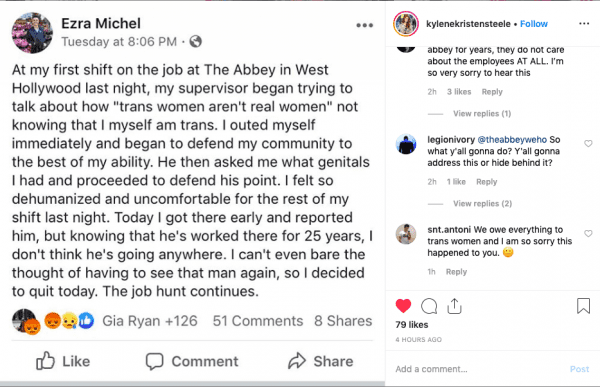Image resolution: width=600 pixels, height=387 pixels.
Task: Reply to snt.antoni's comment
Action: tap(456, 272)
